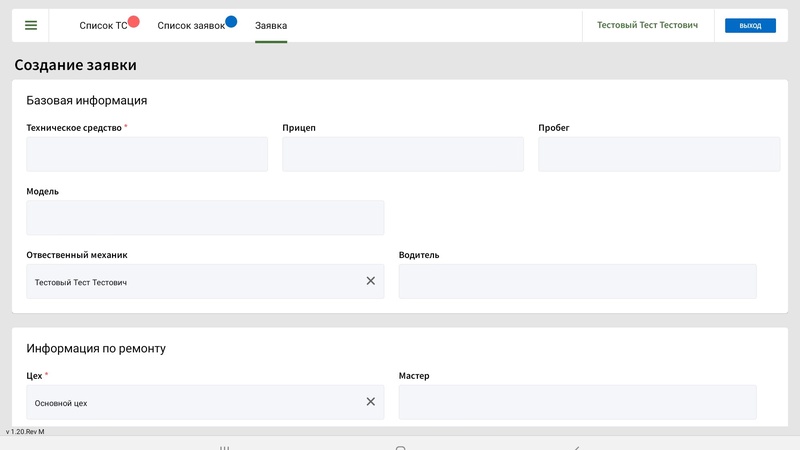
Task: Click the Пробег input field
Action: [658, 155]
